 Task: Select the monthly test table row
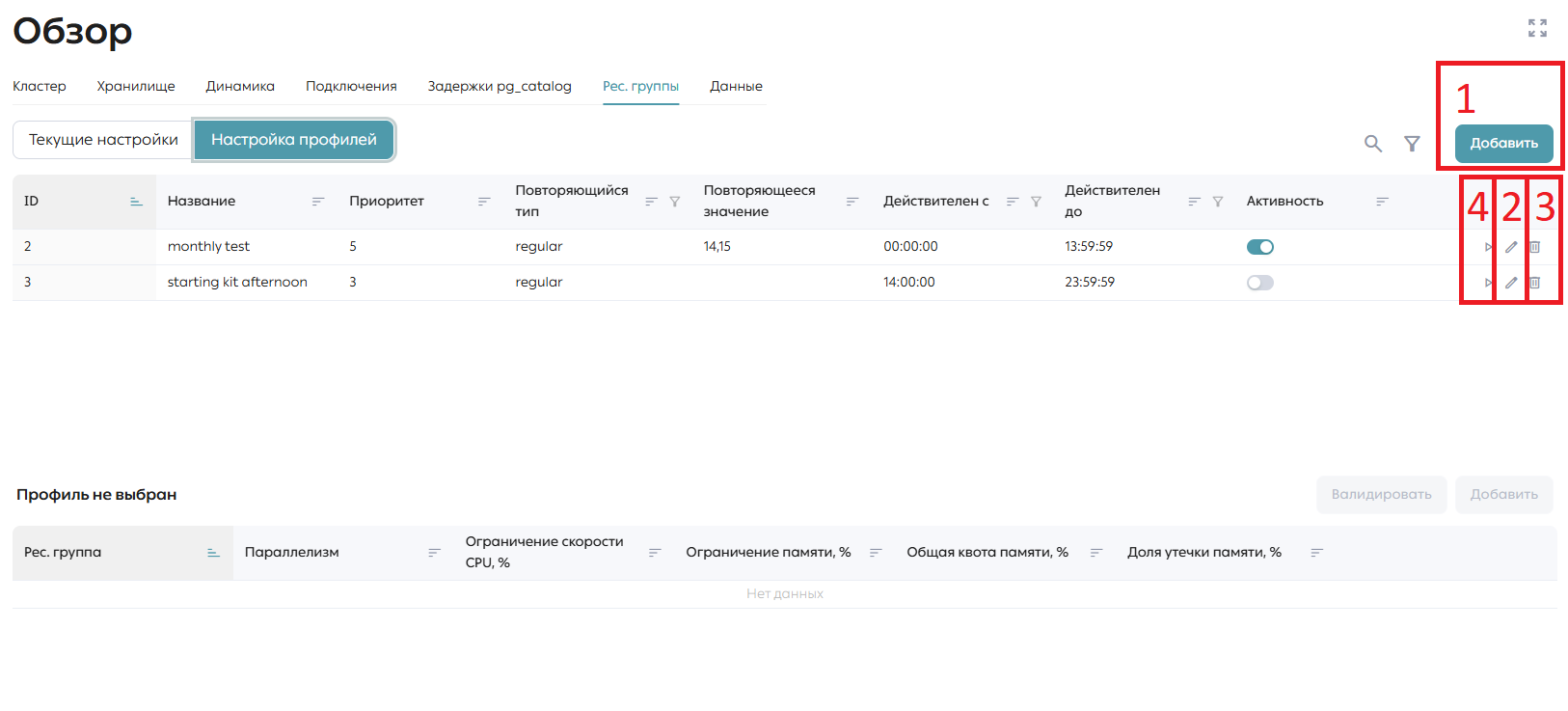tap(784, 247)
